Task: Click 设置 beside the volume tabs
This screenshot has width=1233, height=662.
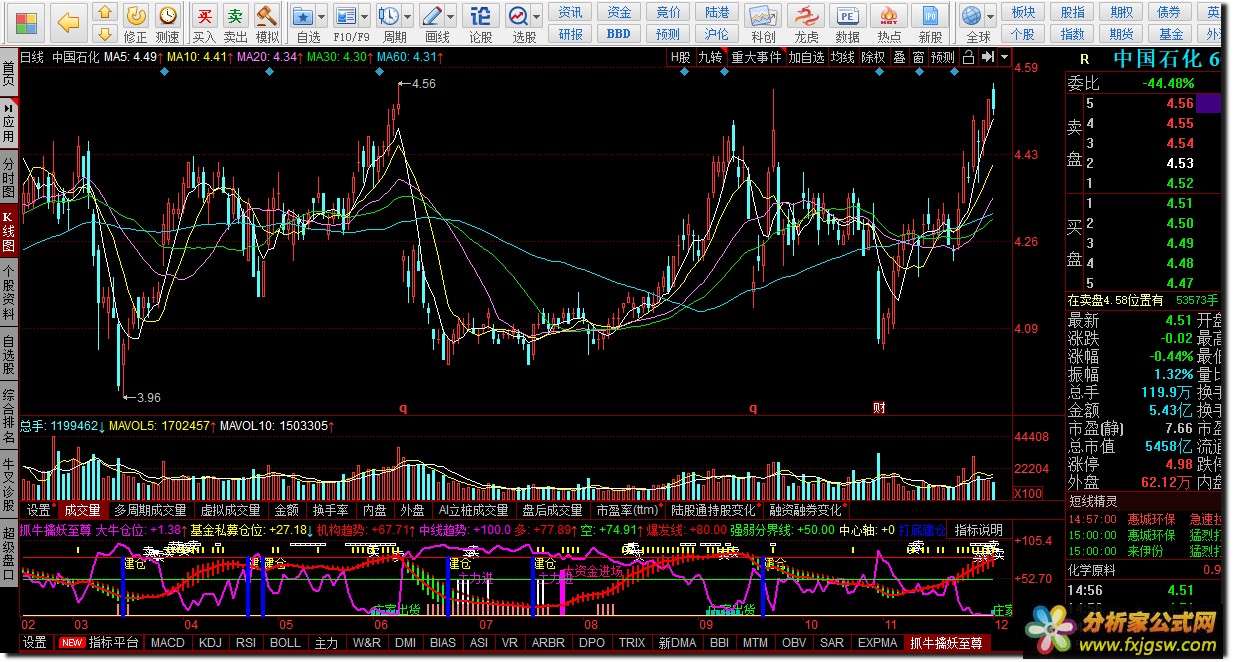Action: coord(39,510)
